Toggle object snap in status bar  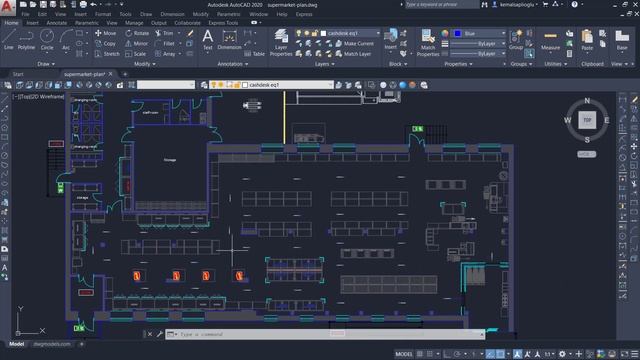pyautogui.click(x=500, y=354)
